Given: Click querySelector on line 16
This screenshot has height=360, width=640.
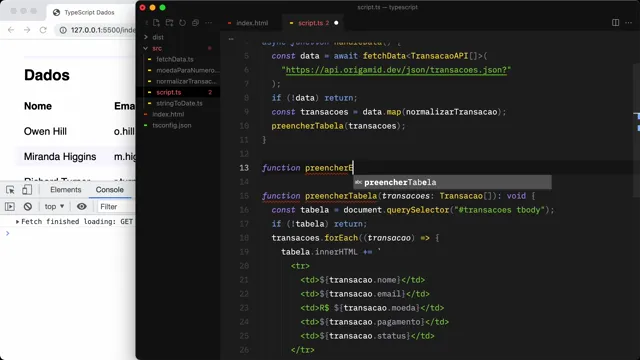Looking at the screenshot, I should click(418, 210).
